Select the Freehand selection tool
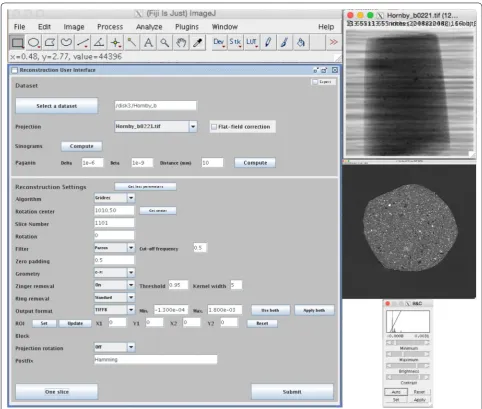The image size is (482, 409). (x=66, y=42)
